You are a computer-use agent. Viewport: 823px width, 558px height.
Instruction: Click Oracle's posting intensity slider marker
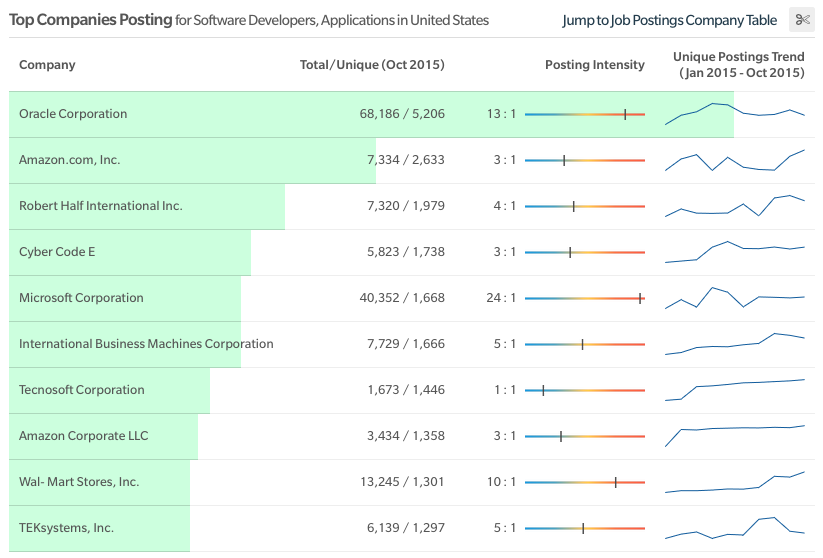coord(625,114)
